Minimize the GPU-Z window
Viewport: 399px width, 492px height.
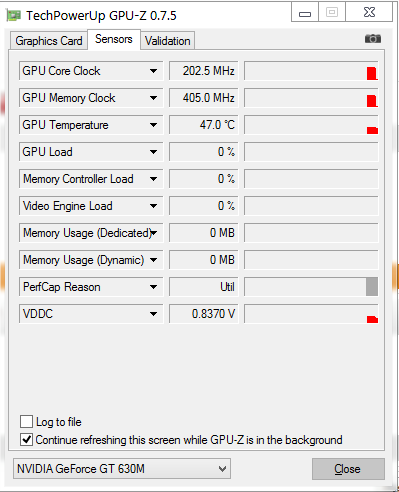pos(305,12)
